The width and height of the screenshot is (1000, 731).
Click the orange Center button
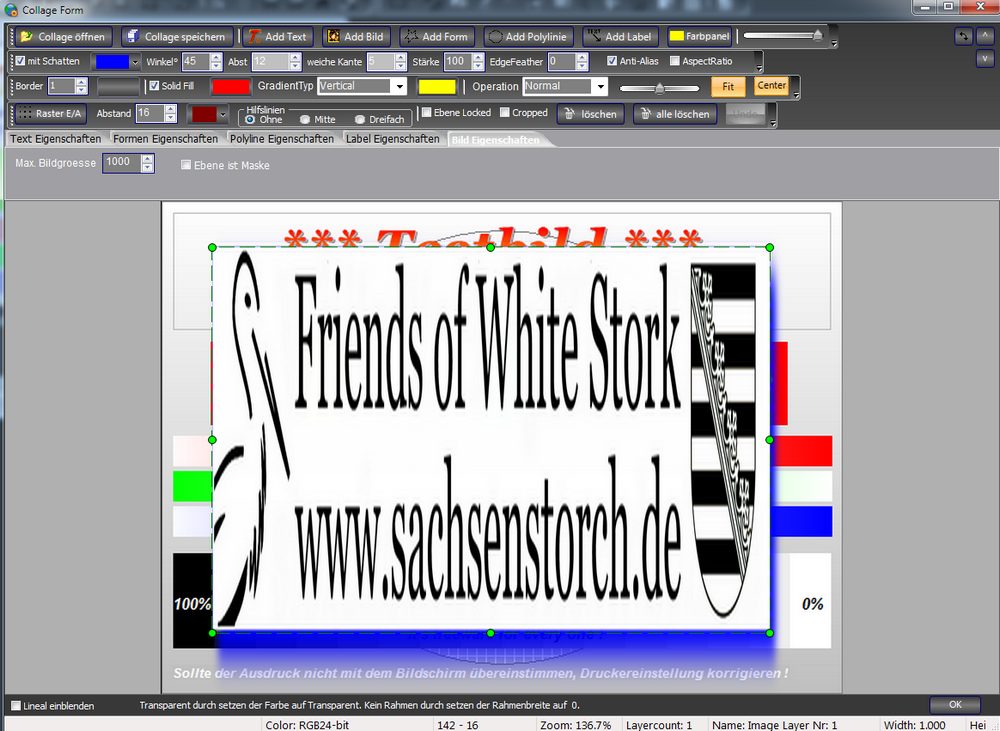pos(771,85)
